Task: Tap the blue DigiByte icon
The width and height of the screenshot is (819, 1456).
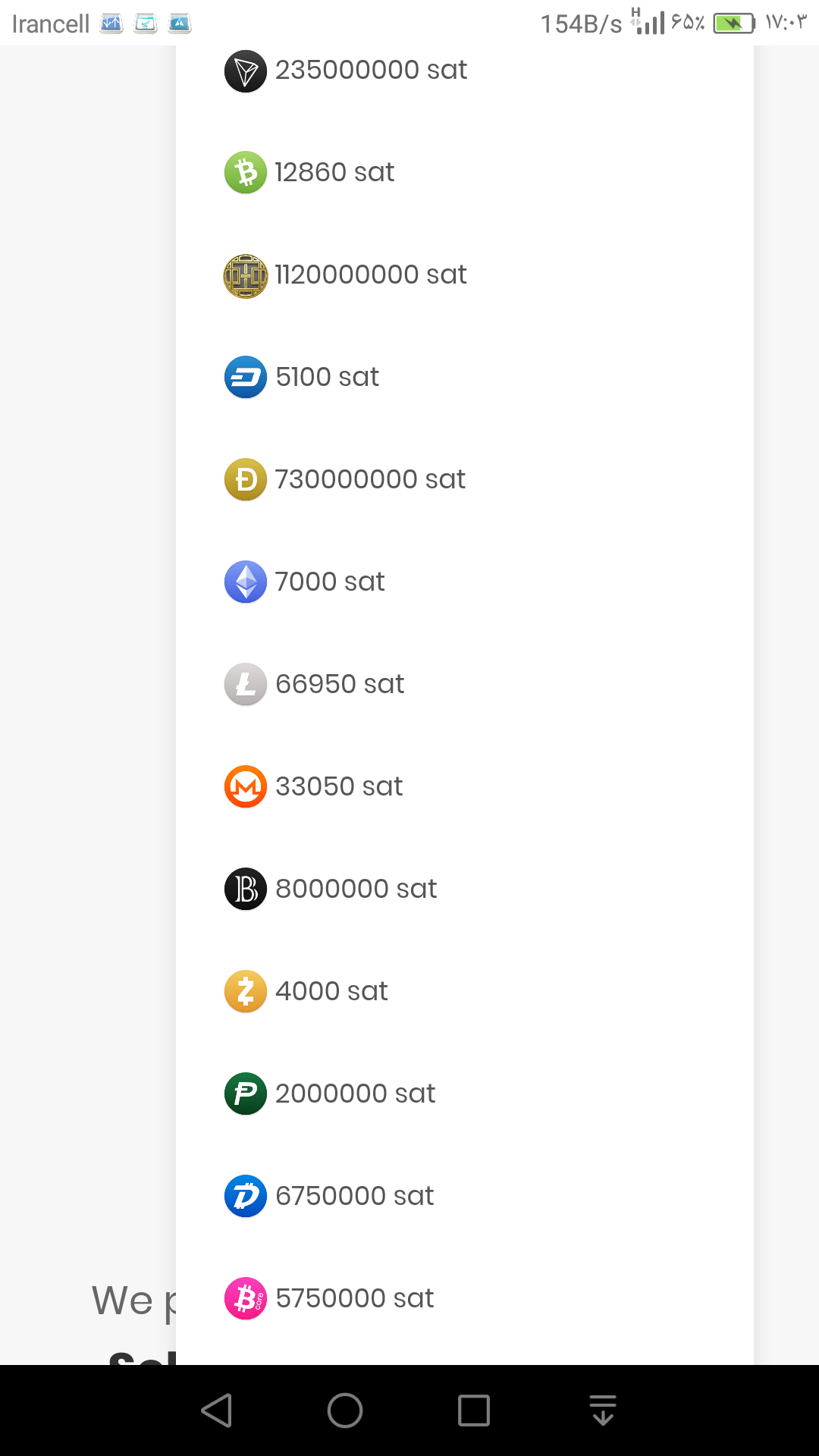Action: click(x=246, y=1197)
